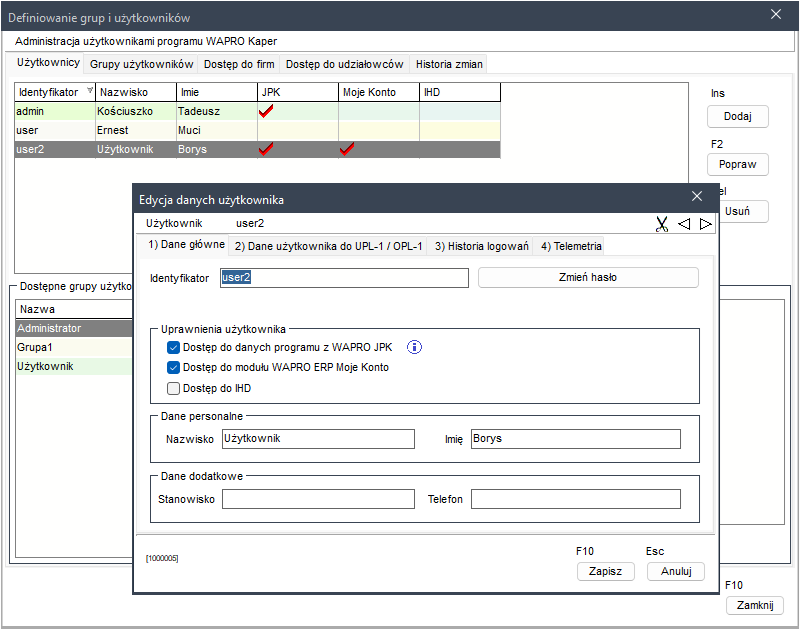Click the scissors cut icon in edit dialog

click(x=662, y=224)
